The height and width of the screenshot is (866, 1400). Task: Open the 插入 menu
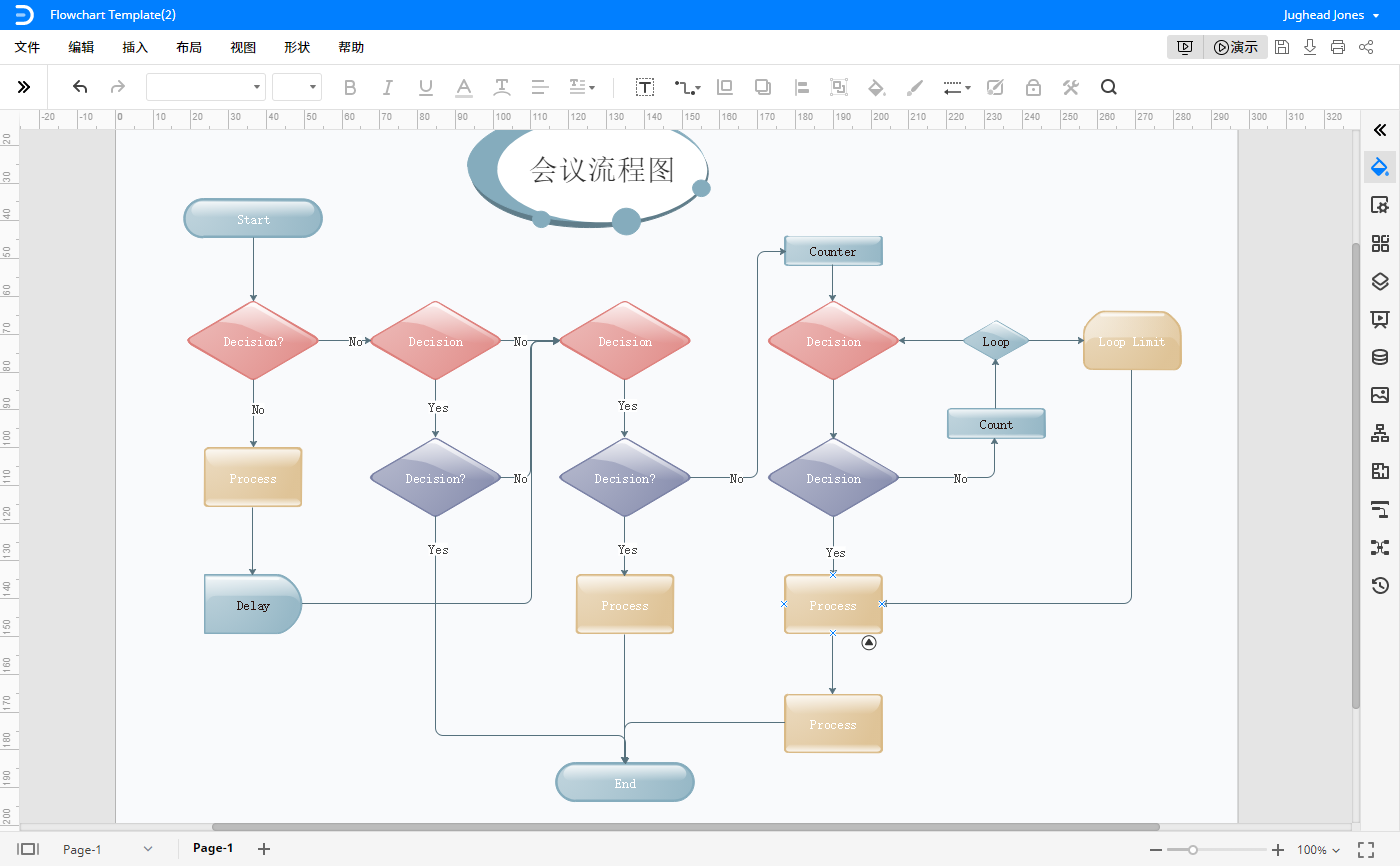pos(135,47)
